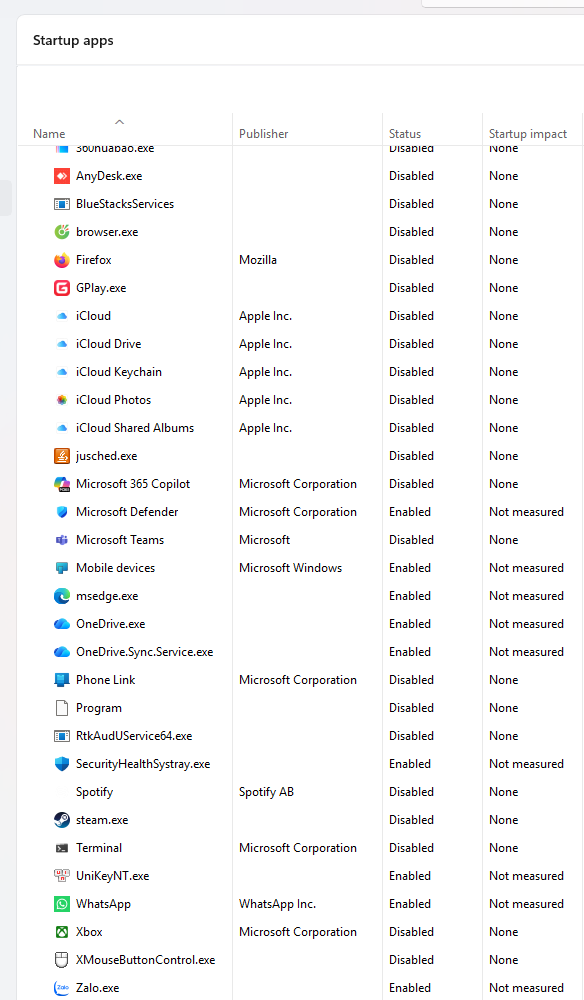Click the BlueStacksServices icon
Viewport: 584px width, 1000px height.
point(62,204)
